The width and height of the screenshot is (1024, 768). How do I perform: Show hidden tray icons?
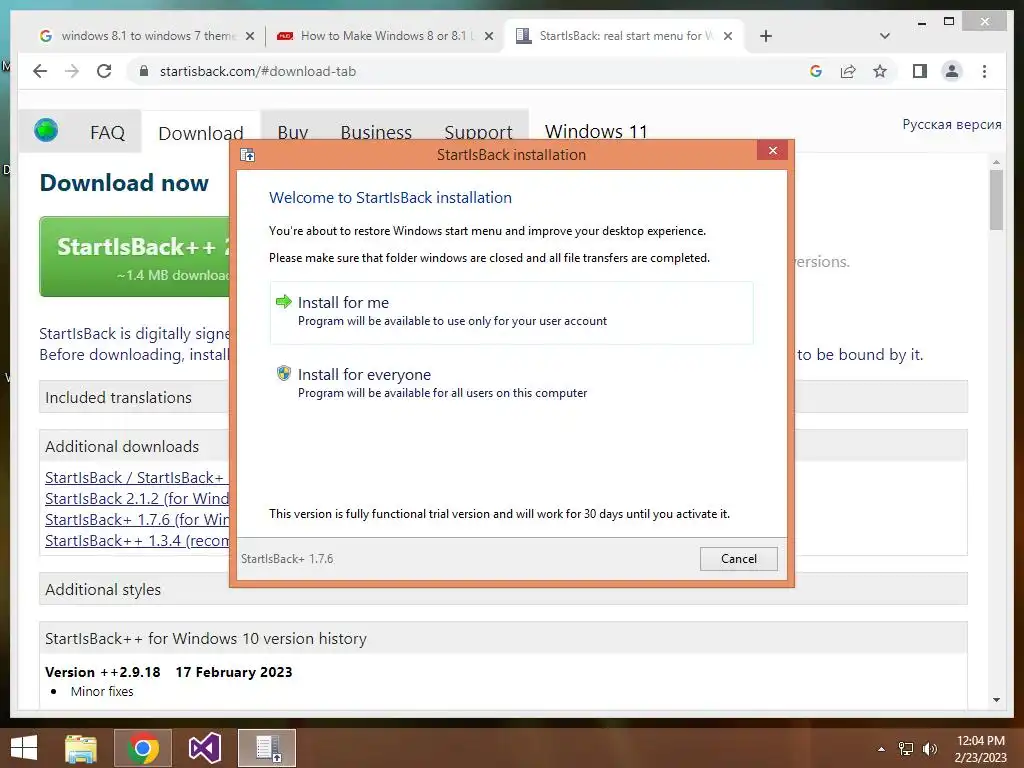pyautogui.click(x=881, y=749)
